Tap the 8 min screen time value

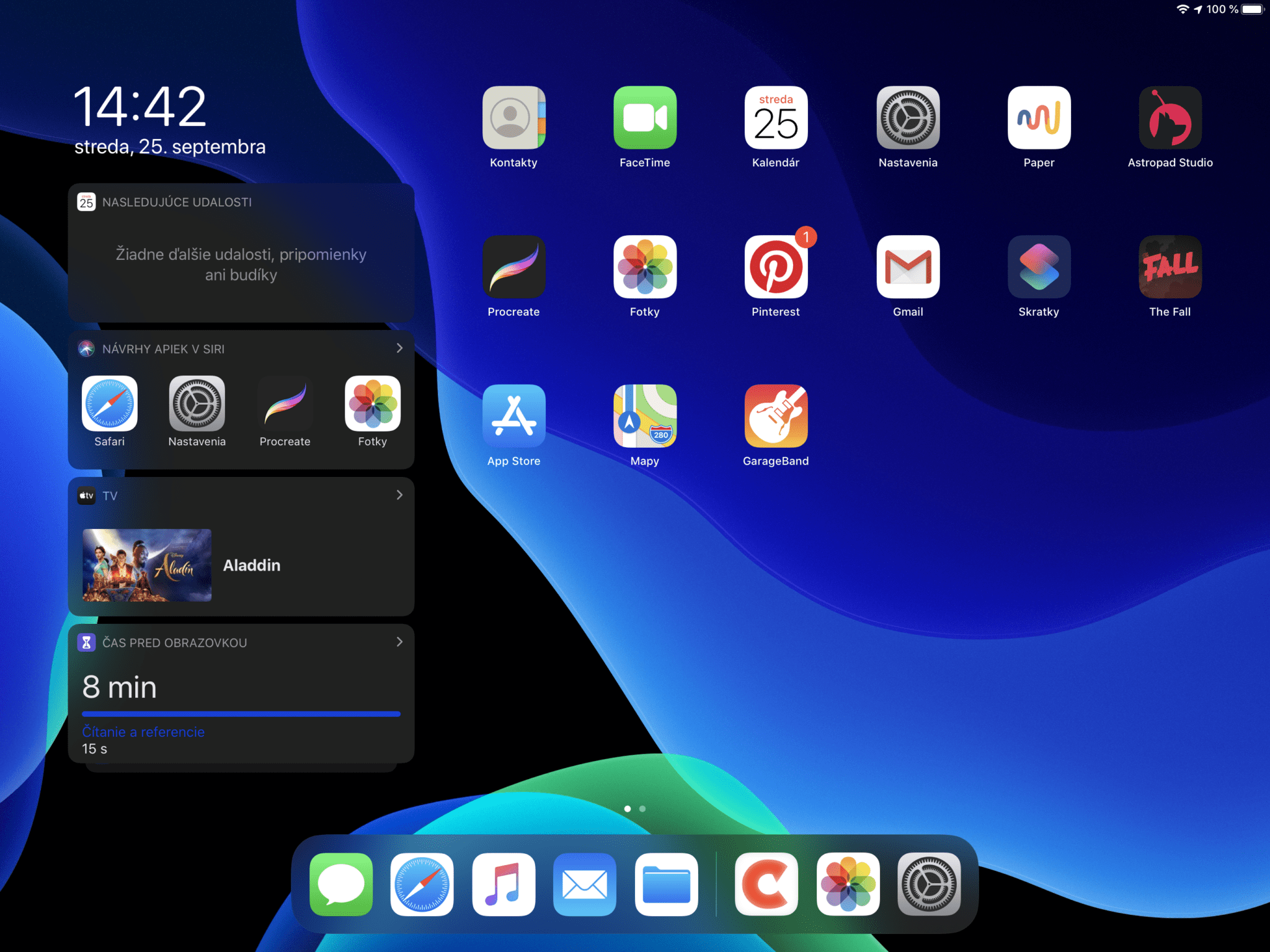pyautogui.click(x=120, y=687)
